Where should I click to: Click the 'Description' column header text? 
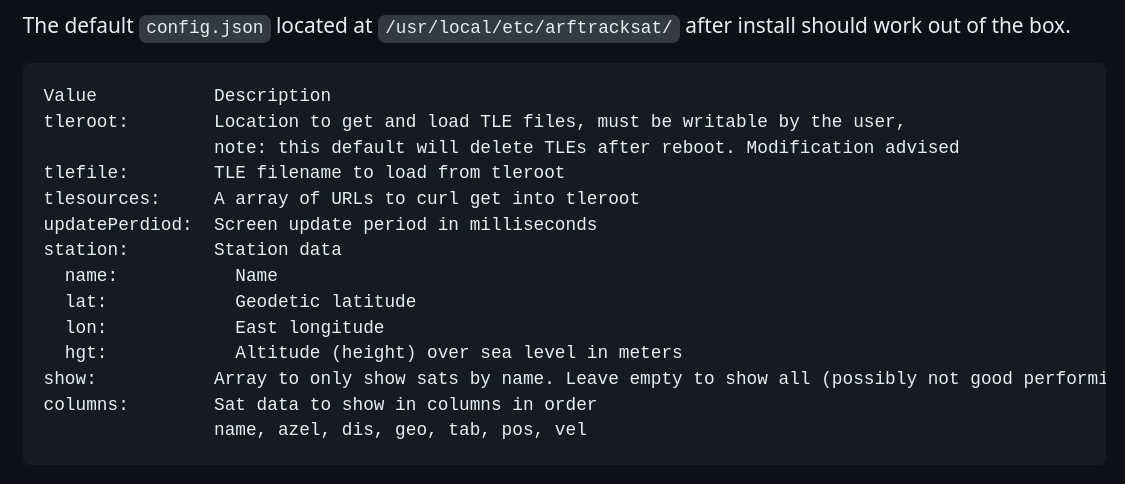[x=272, y=96]
